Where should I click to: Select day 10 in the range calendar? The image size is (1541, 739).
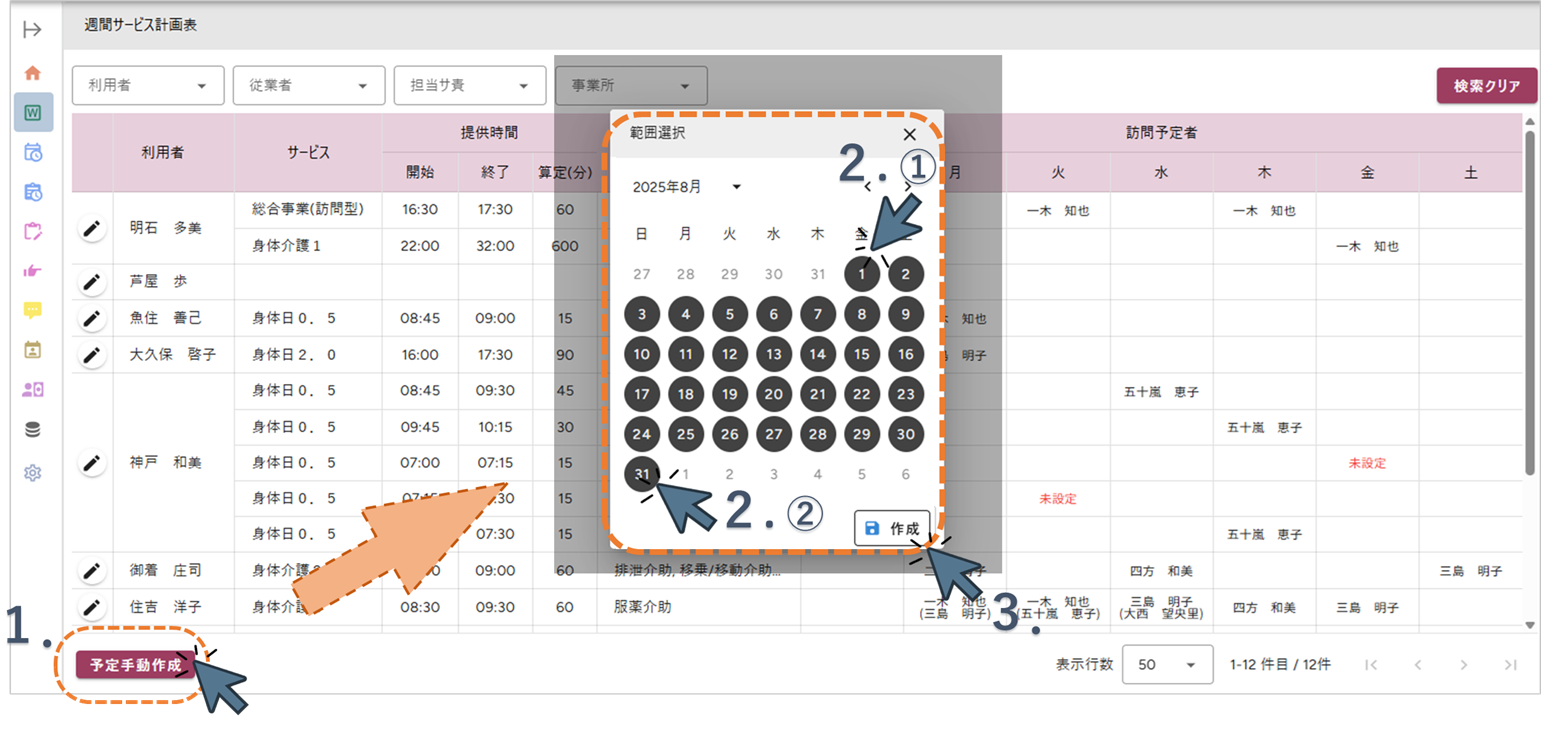click(x=642, y=354)
